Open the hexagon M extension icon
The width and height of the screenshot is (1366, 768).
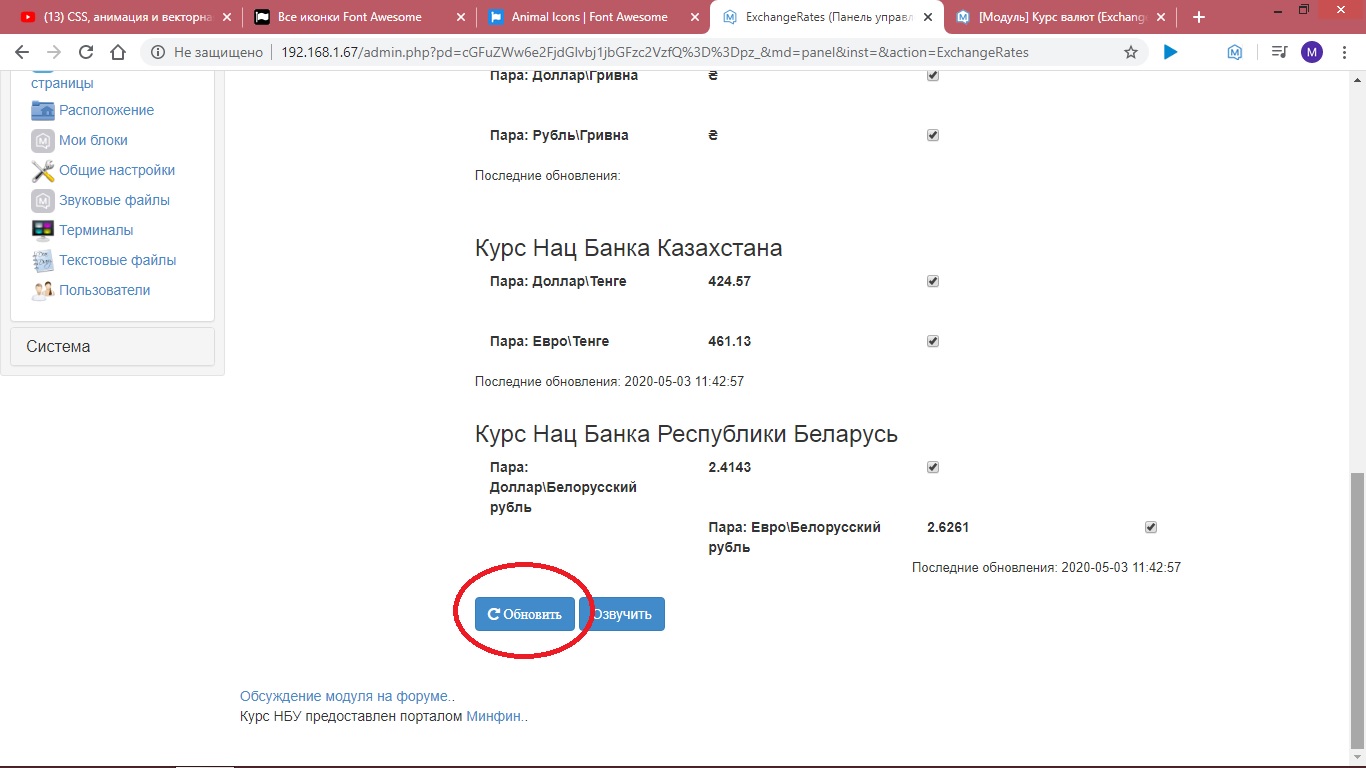coord(1235,52)
